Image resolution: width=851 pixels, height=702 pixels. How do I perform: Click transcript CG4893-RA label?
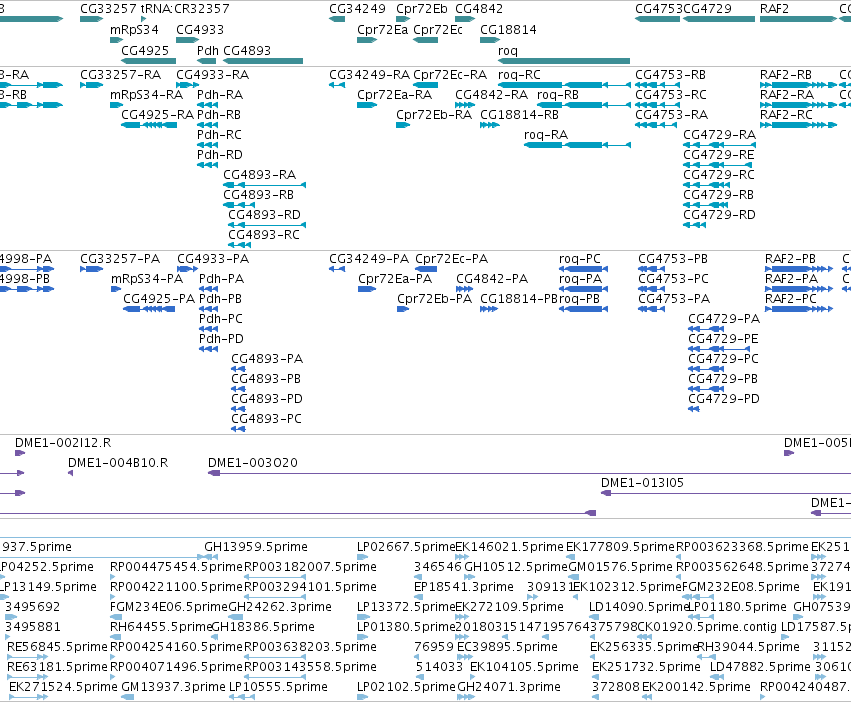(x=259, y=174)
